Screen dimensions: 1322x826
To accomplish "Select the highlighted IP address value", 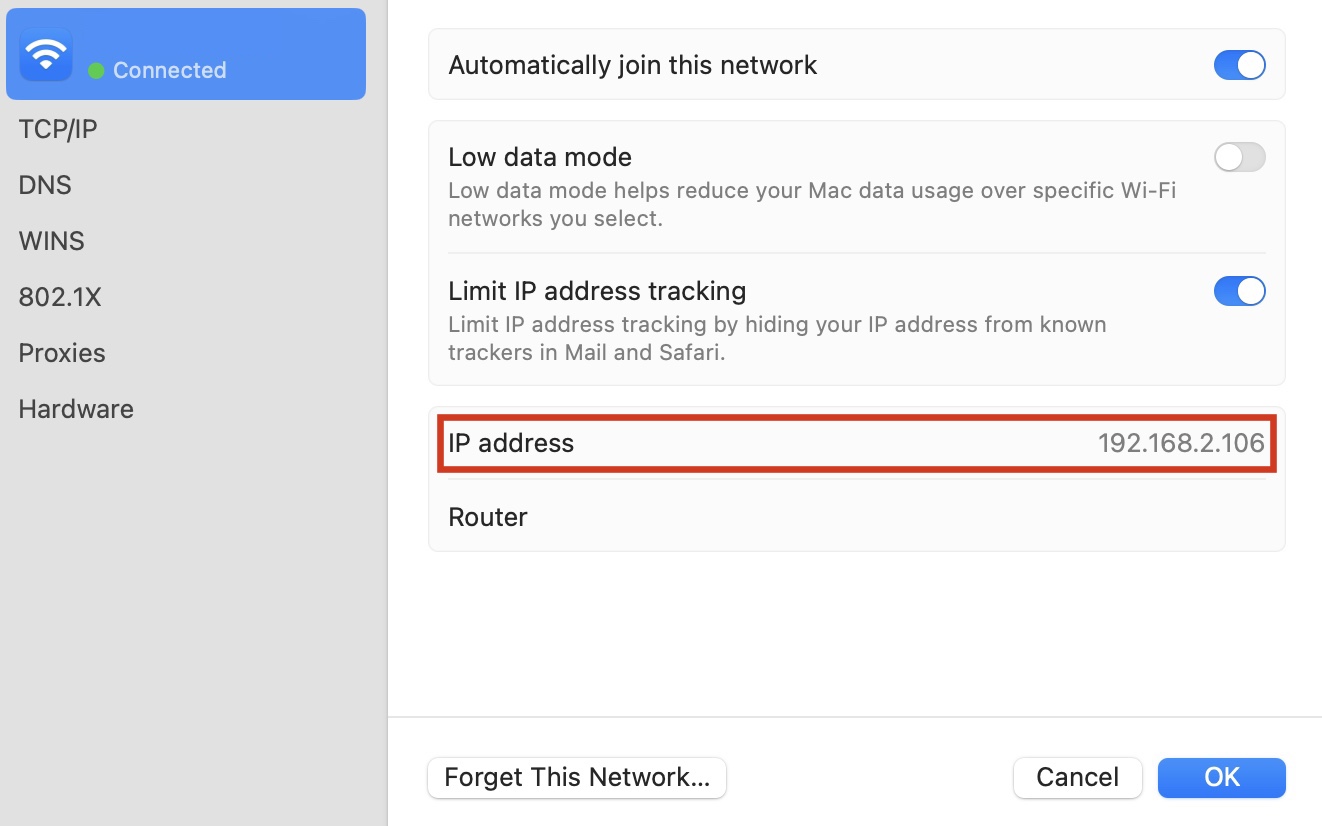I will 1182,443.
